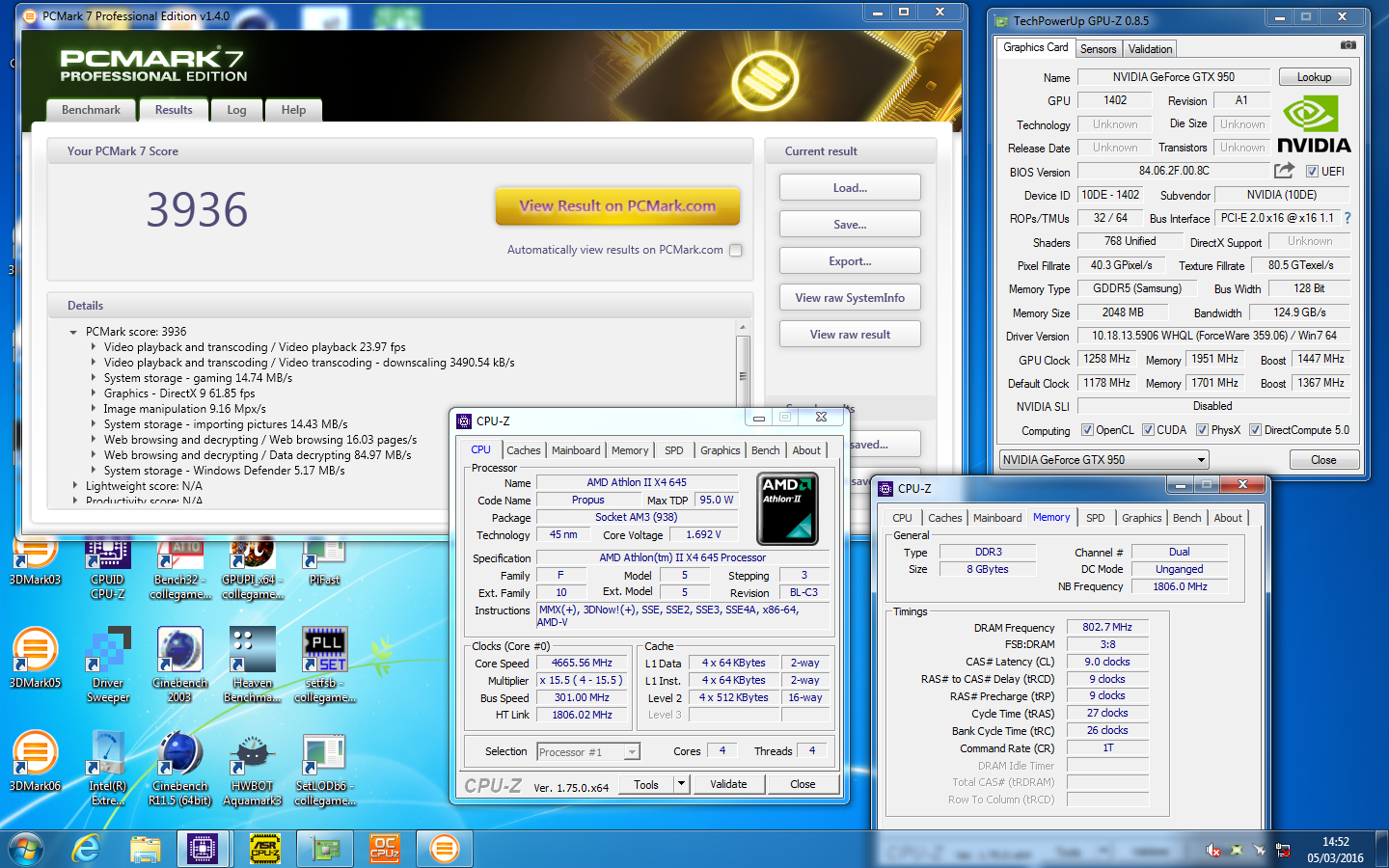Open the CPUID CPU-Z desktop shortcut
The height and width of the screenshot is (868, 1389).
[x=107, y=569]
